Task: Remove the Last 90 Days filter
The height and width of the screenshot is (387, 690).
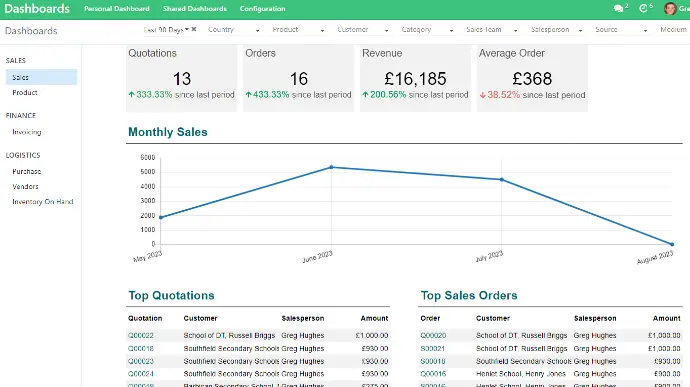Action: [194, 29]
